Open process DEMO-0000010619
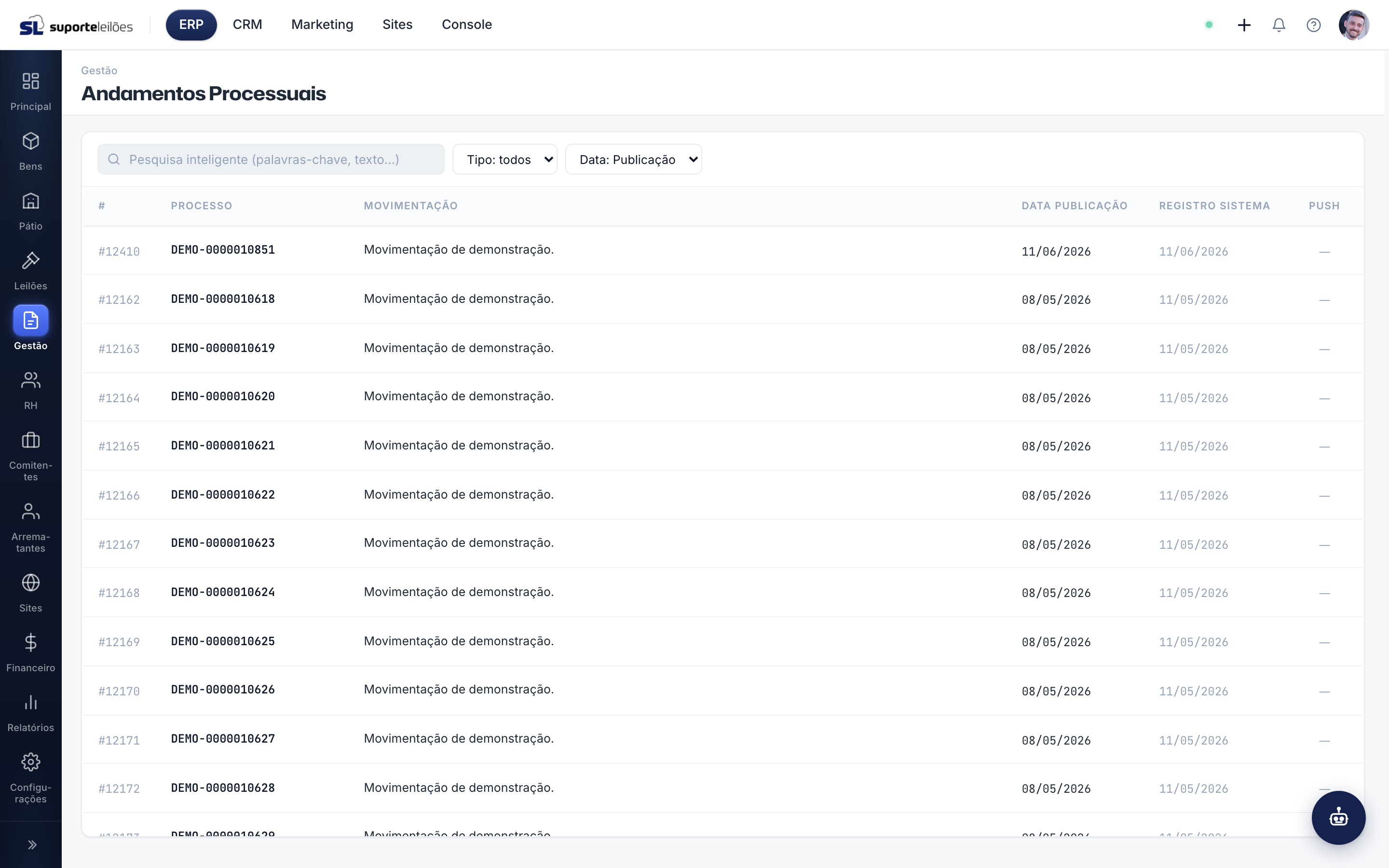 pyautogui.click(x=223, y=348)
